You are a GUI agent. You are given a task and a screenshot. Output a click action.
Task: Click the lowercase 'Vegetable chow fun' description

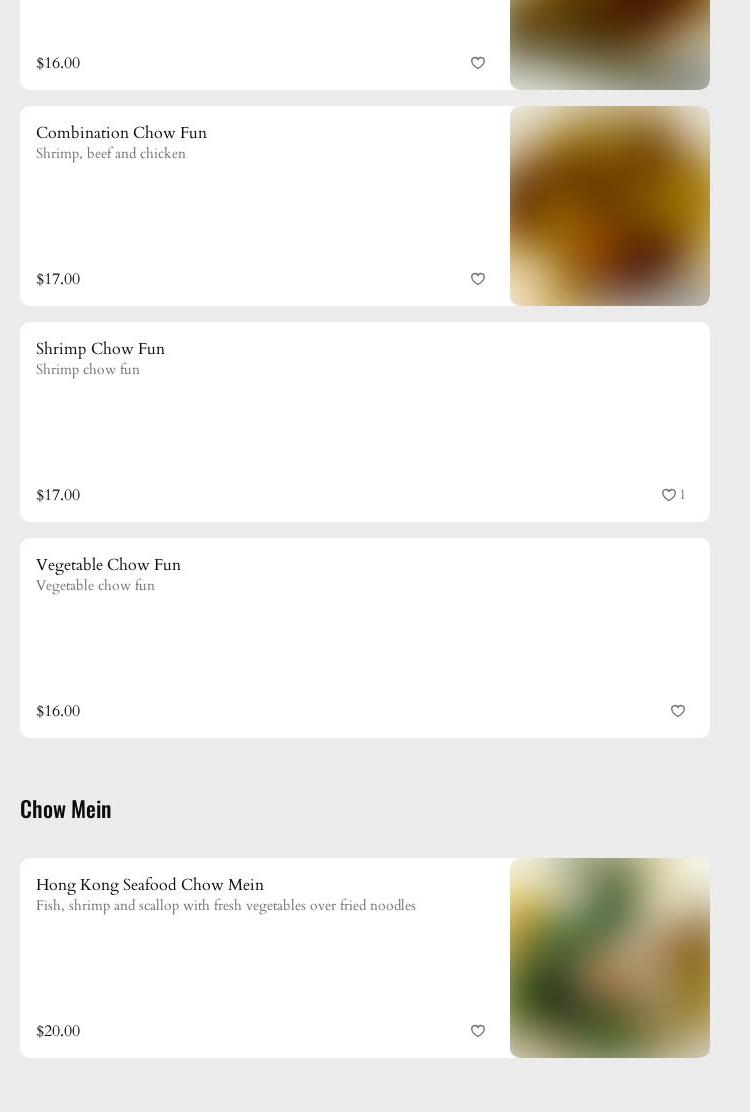[95, 586]
